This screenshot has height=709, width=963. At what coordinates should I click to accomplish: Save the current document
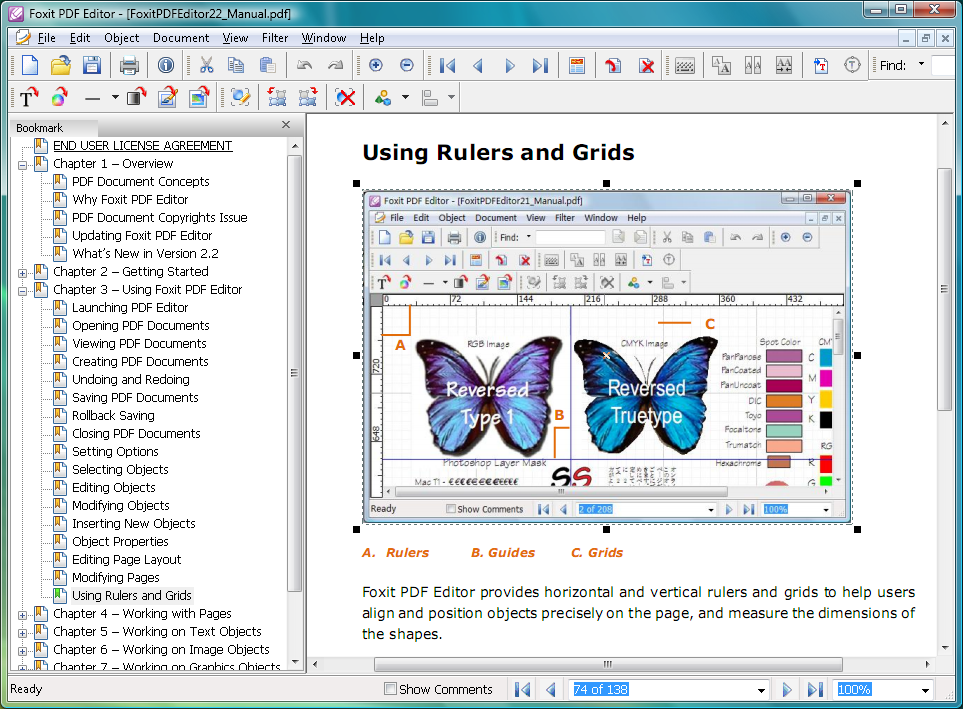coord(89,64)
